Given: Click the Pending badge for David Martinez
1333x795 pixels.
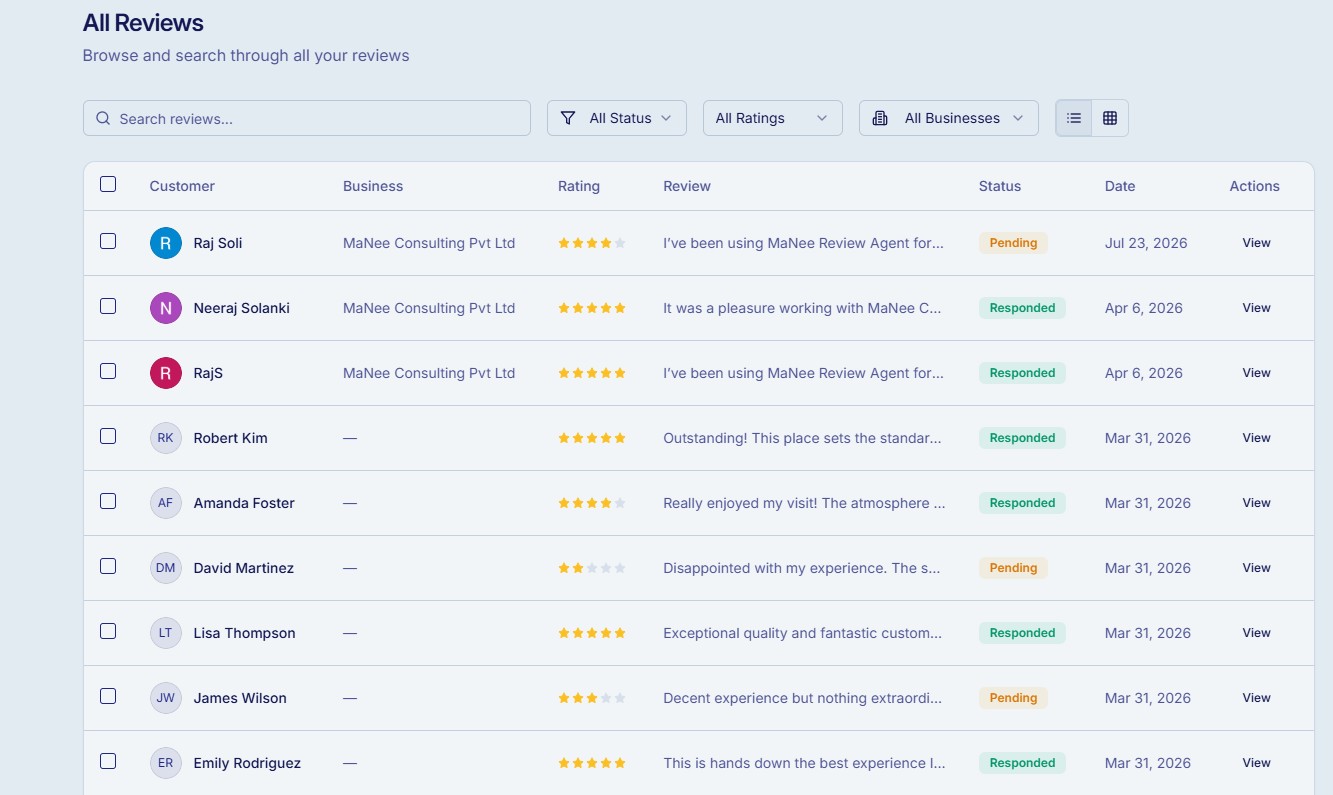Looking at the screenshot, I should 1013,568.
